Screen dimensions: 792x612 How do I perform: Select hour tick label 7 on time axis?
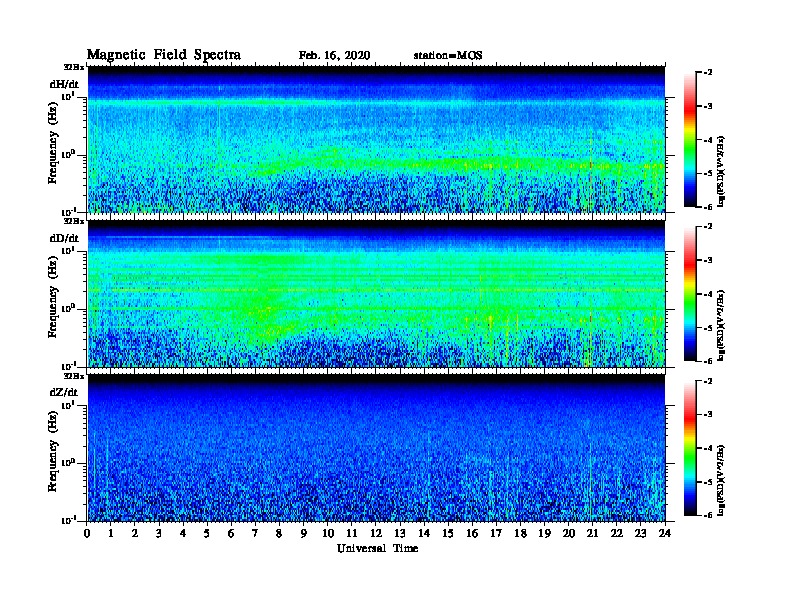(x=255, y=533)
